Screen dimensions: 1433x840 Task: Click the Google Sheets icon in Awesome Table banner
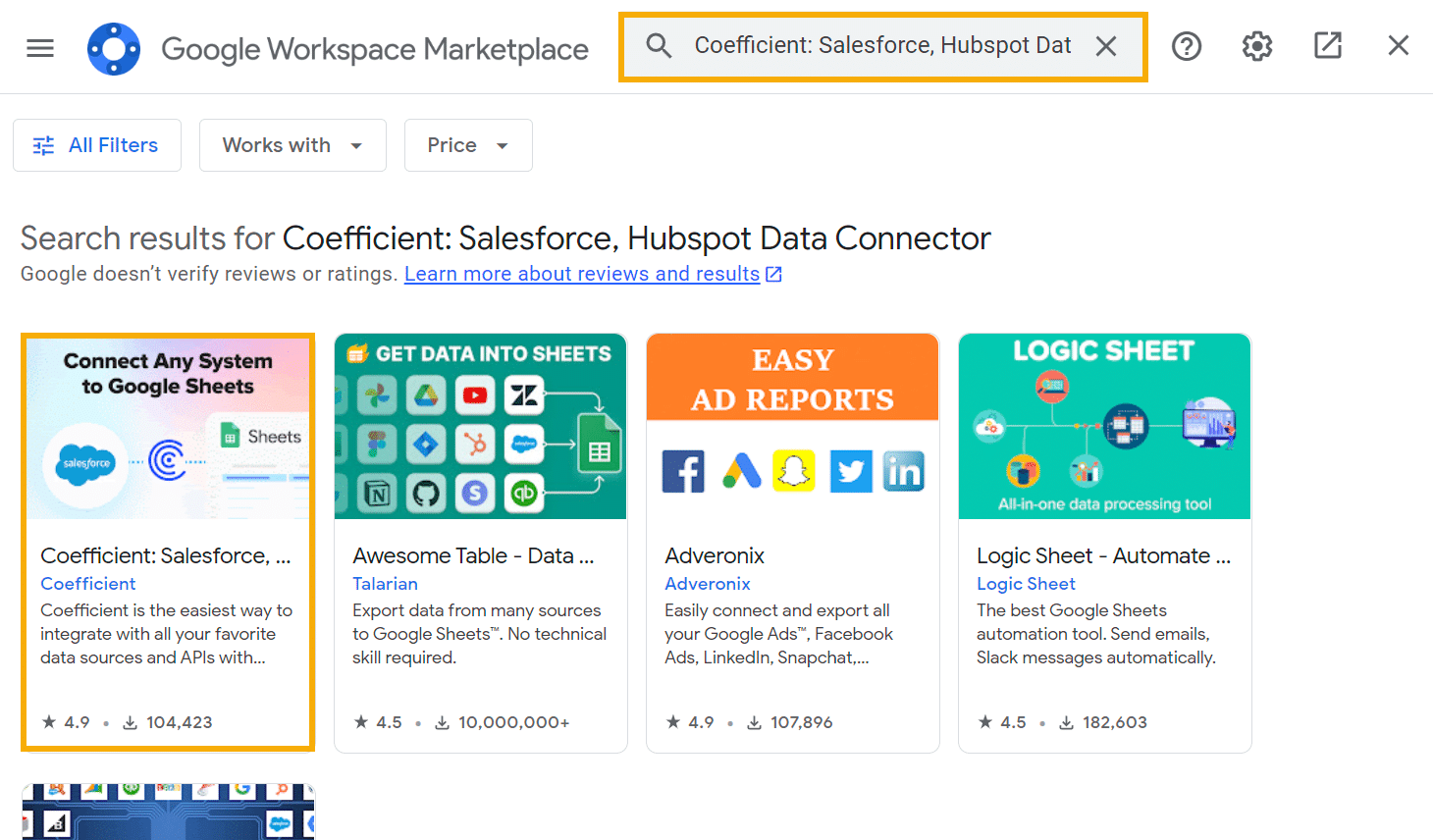tap(599, 444)
